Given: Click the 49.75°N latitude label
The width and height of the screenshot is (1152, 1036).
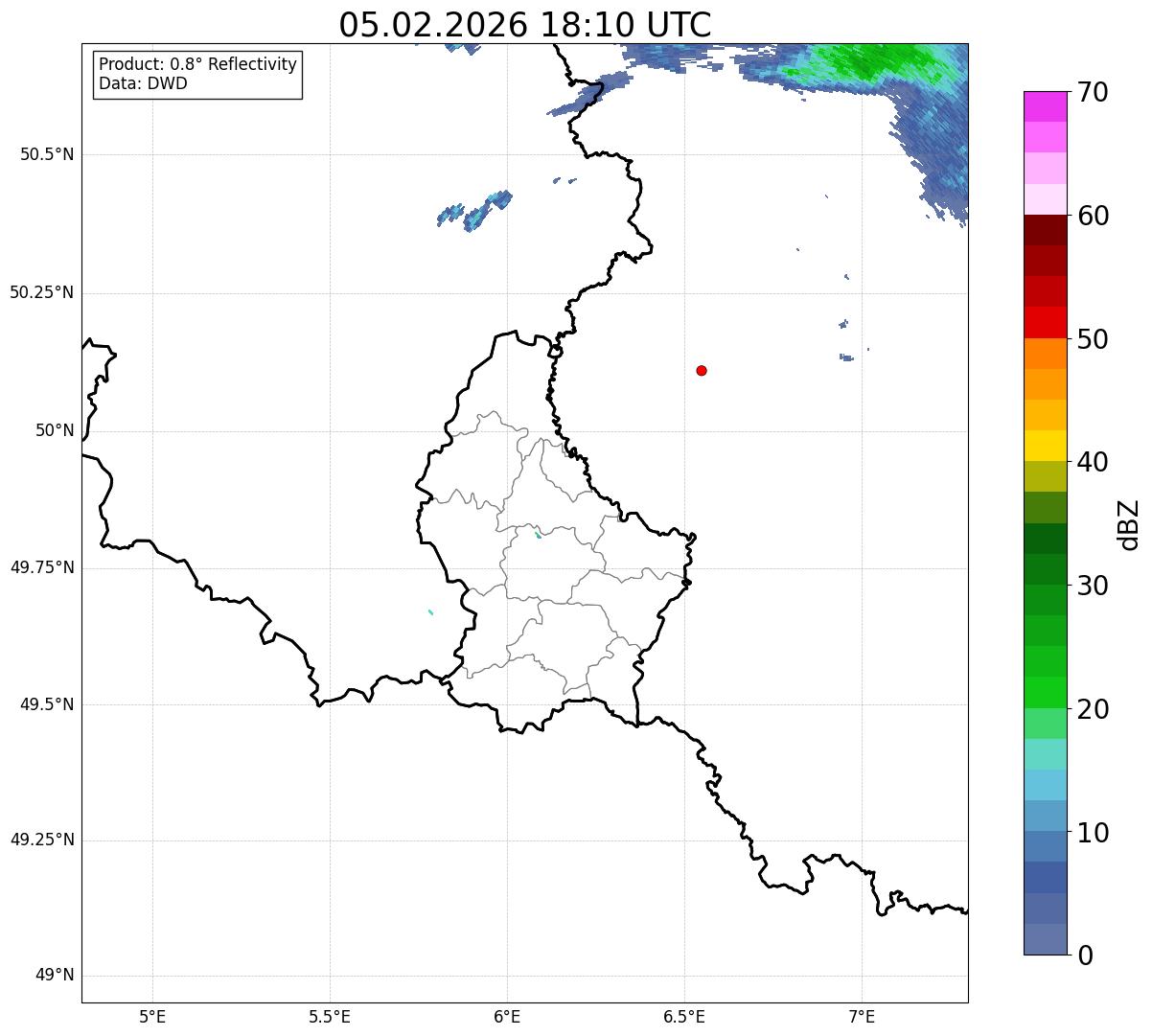Looking at the screenshot, I should point(42,567).
